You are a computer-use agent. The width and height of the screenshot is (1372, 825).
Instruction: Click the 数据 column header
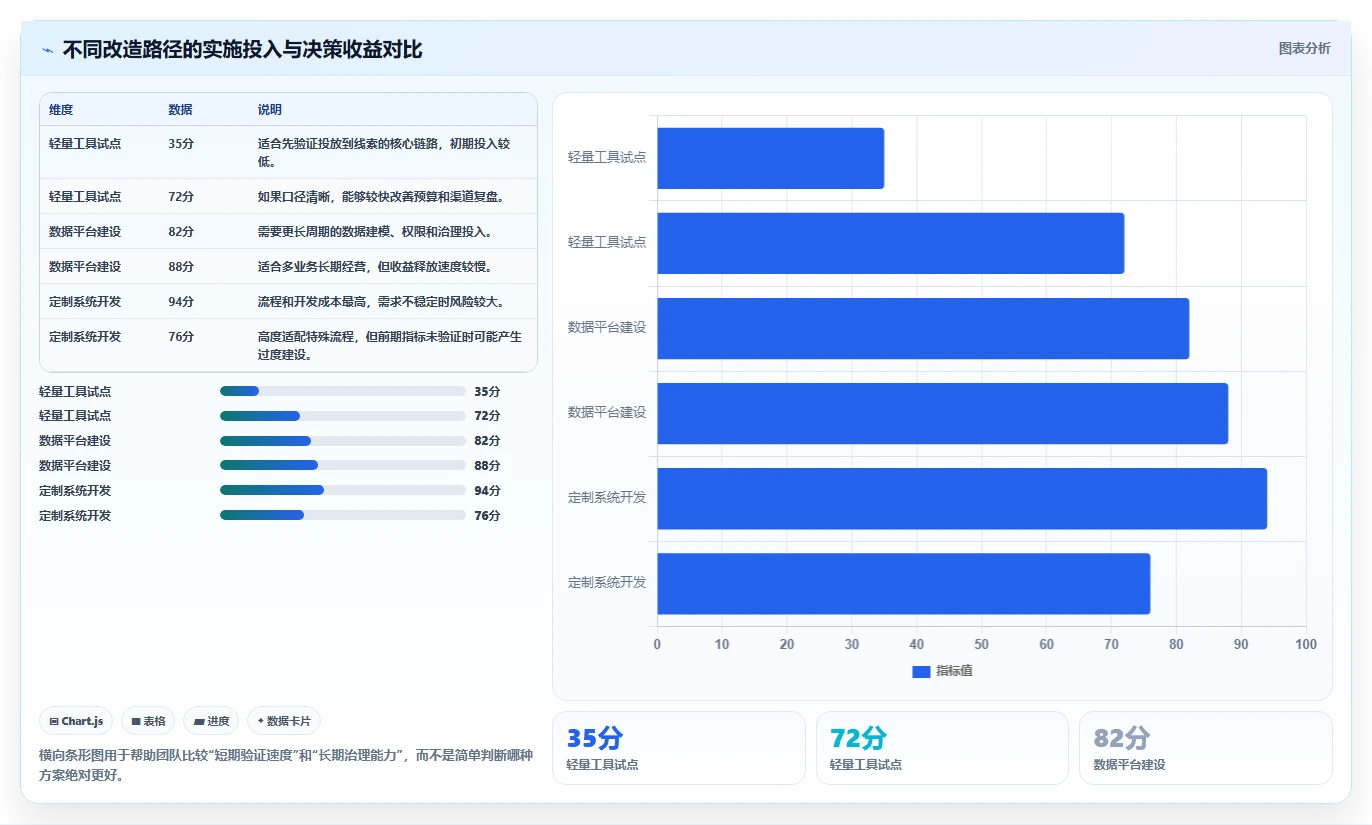181,110
